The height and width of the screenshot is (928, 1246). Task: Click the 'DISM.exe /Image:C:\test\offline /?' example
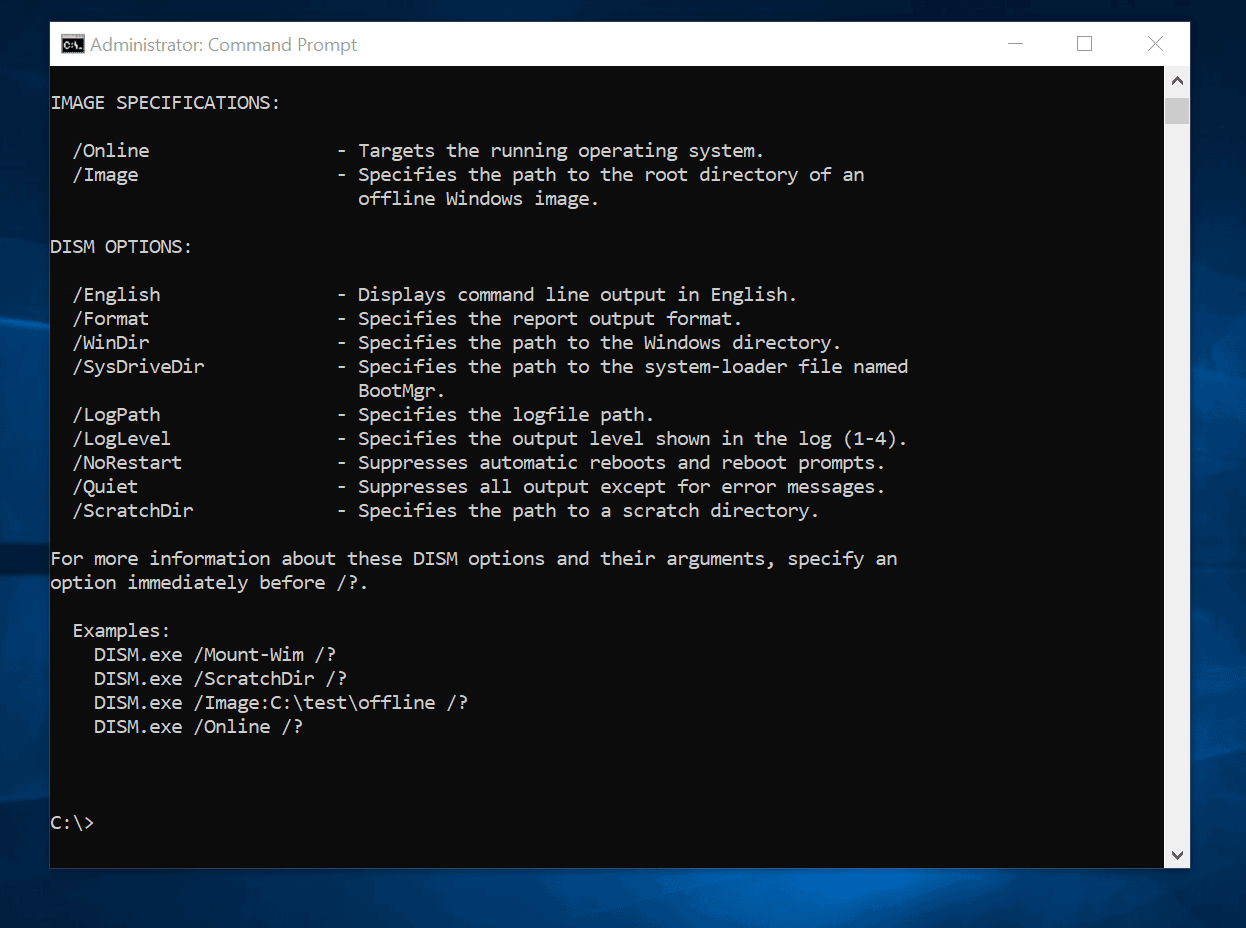pos(281,703)
